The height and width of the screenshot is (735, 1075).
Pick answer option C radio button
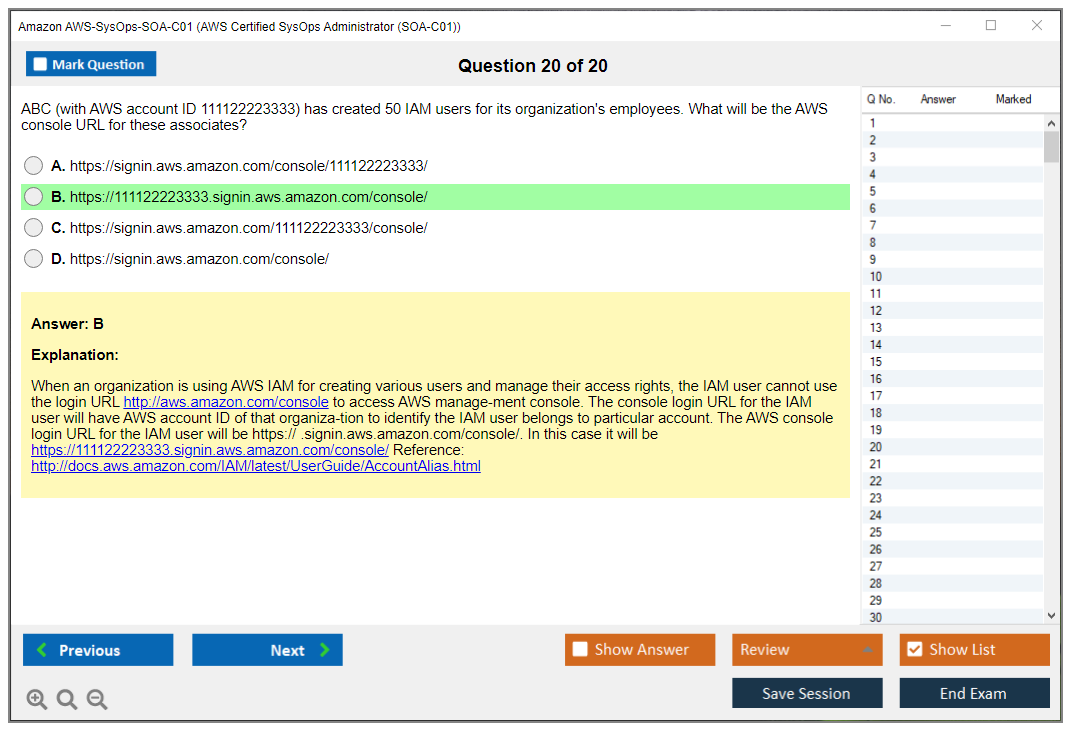(x=34, y=228)
